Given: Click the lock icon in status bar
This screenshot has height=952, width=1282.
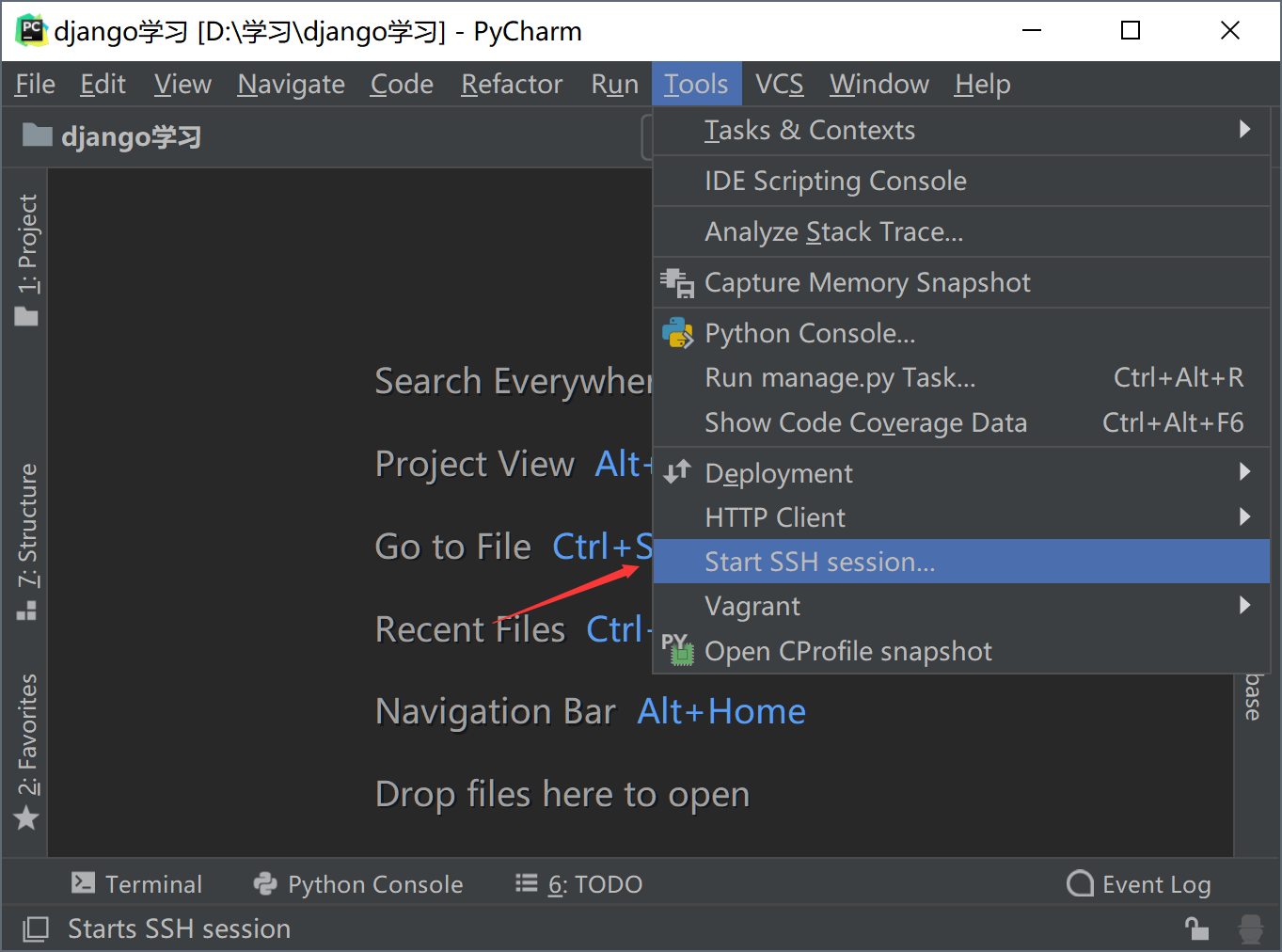Looking at the screenshot, I should pyautogui.click(x=1196, y=929).
